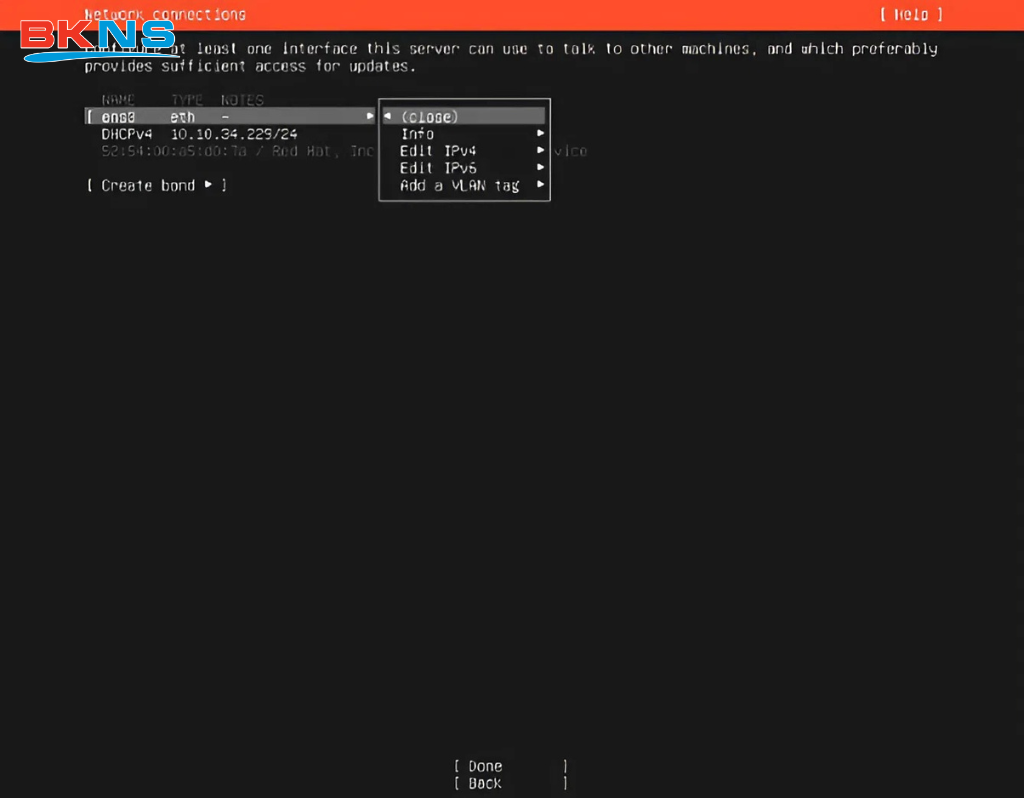Screen dimensions: 1024x798
Task: Click the arrow inside Create bond button
Action: click(208, 185)
